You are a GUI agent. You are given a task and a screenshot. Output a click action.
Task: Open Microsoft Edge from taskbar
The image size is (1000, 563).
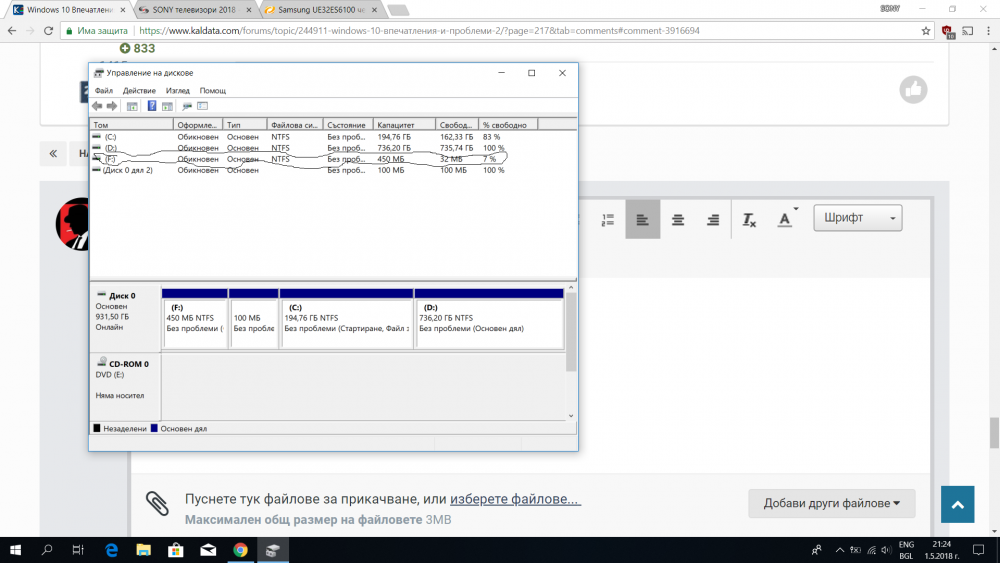pyautogui.click(x=112, y=550)
